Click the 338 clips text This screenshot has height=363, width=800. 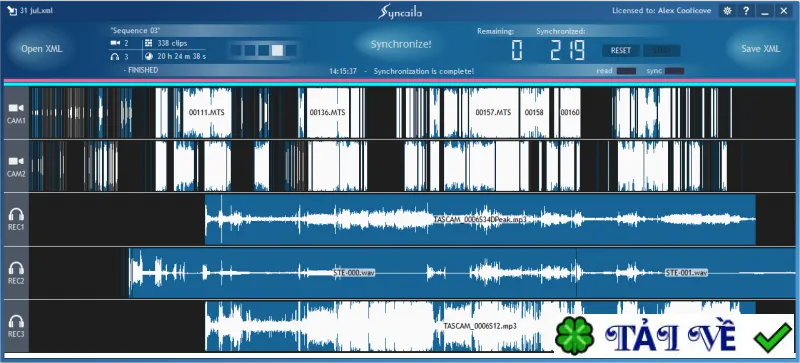pos(172,43)
